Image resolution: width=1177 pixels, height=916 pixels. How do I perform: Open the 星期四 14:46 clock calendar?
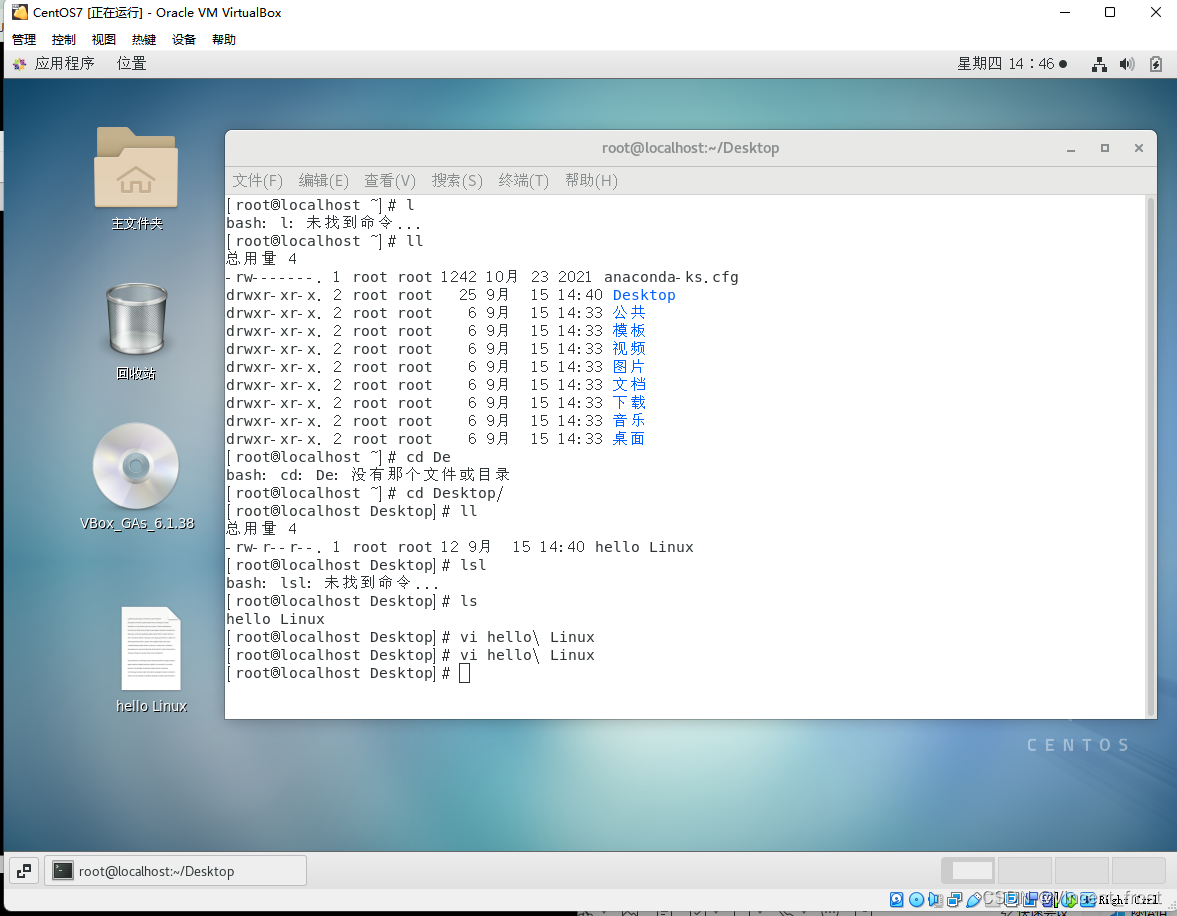click(1011, 64)
